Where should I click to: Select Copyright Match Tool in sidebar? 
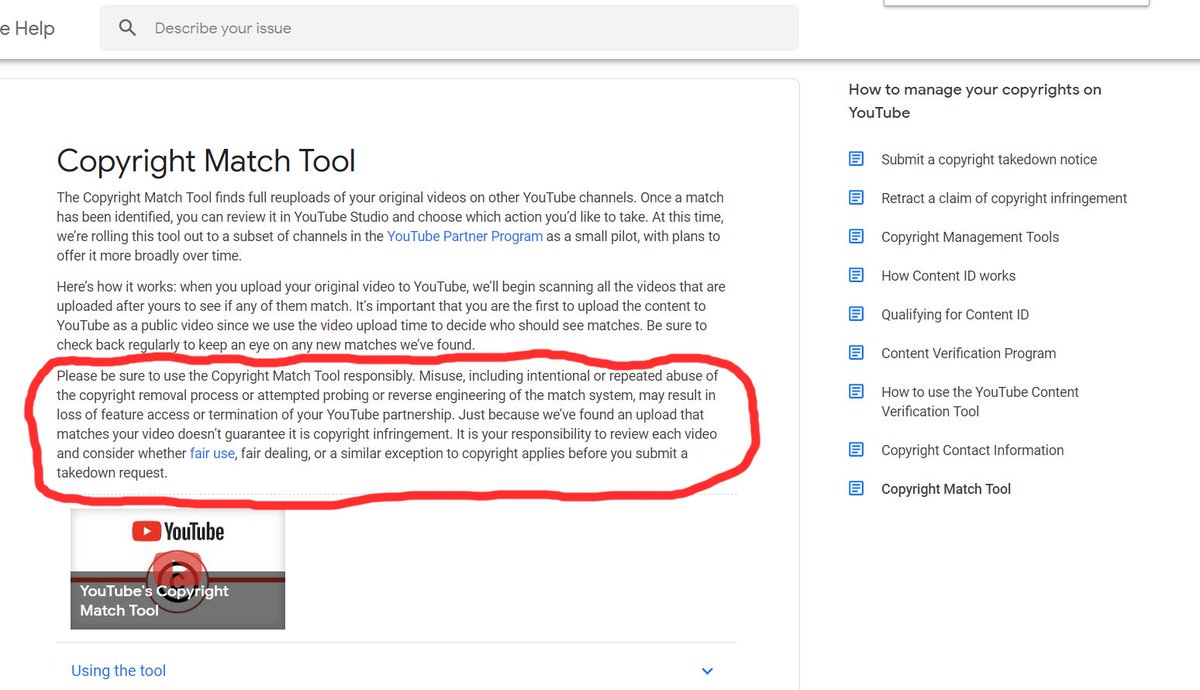coord(946,489)
